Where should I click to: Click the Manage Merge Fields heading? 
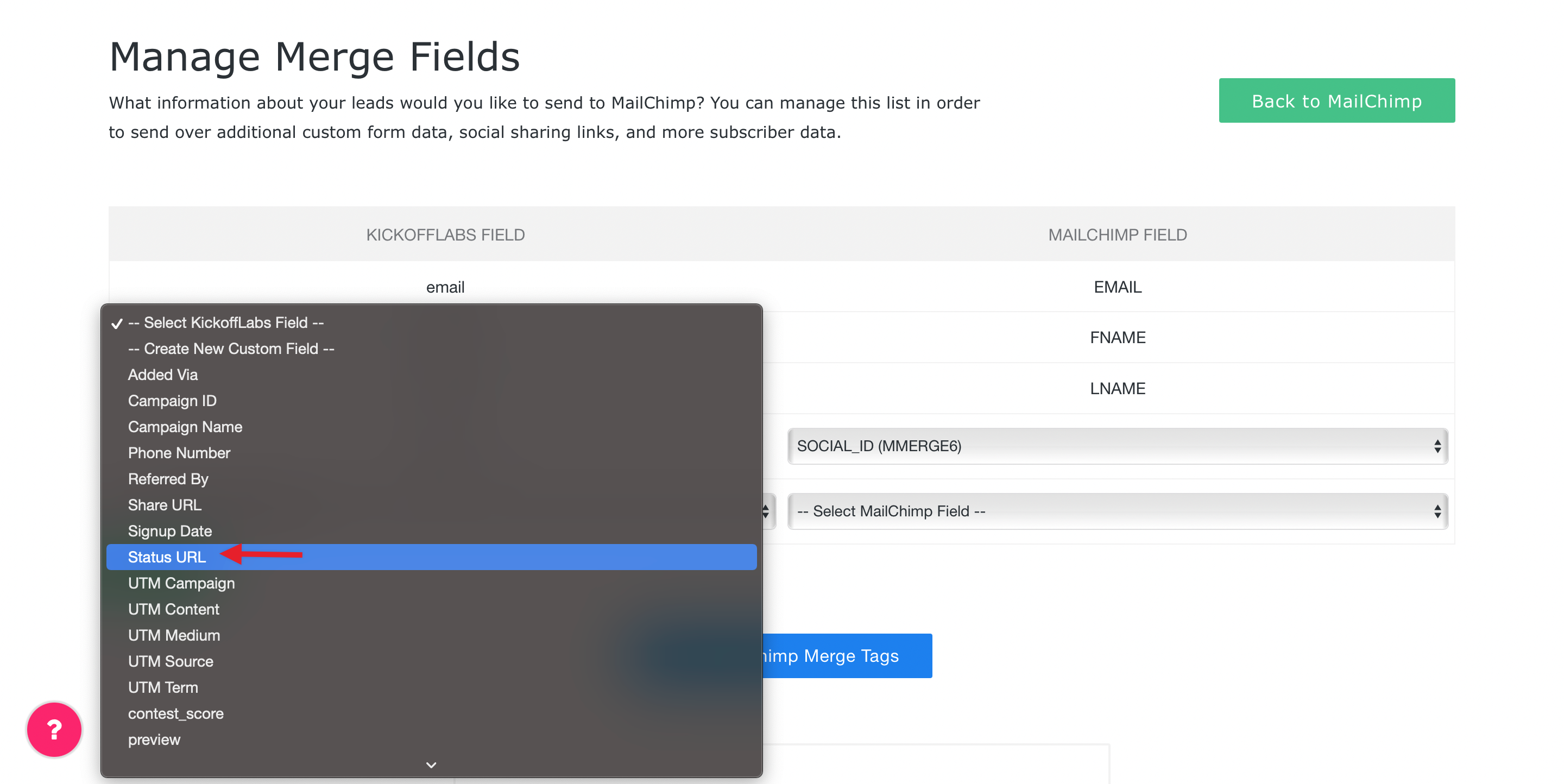coord(314,57)
